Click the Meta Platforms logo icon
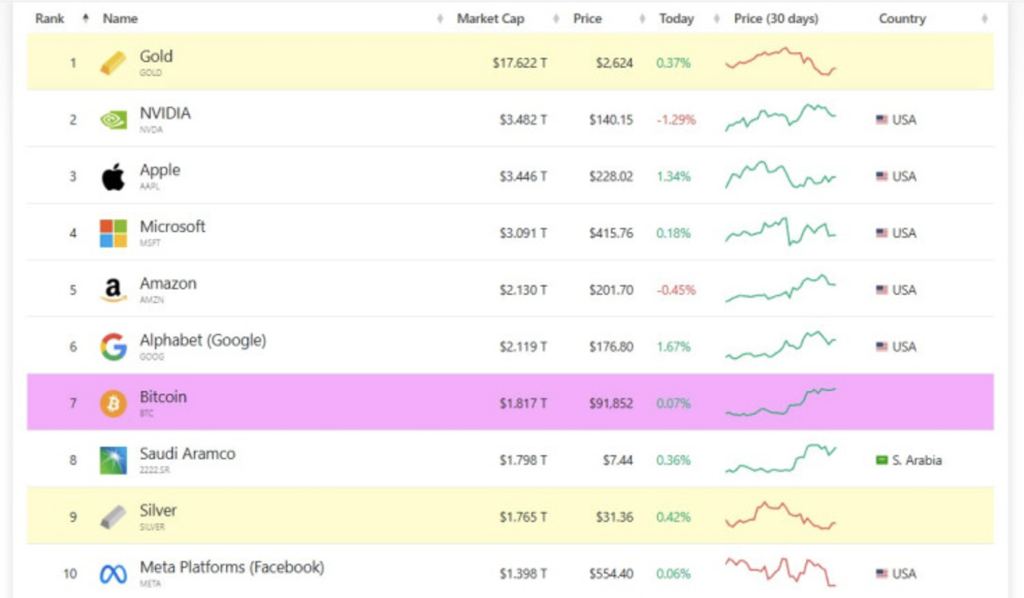Image resolution: width=1024 pixels, height=598 pixels. coord(113,574)
